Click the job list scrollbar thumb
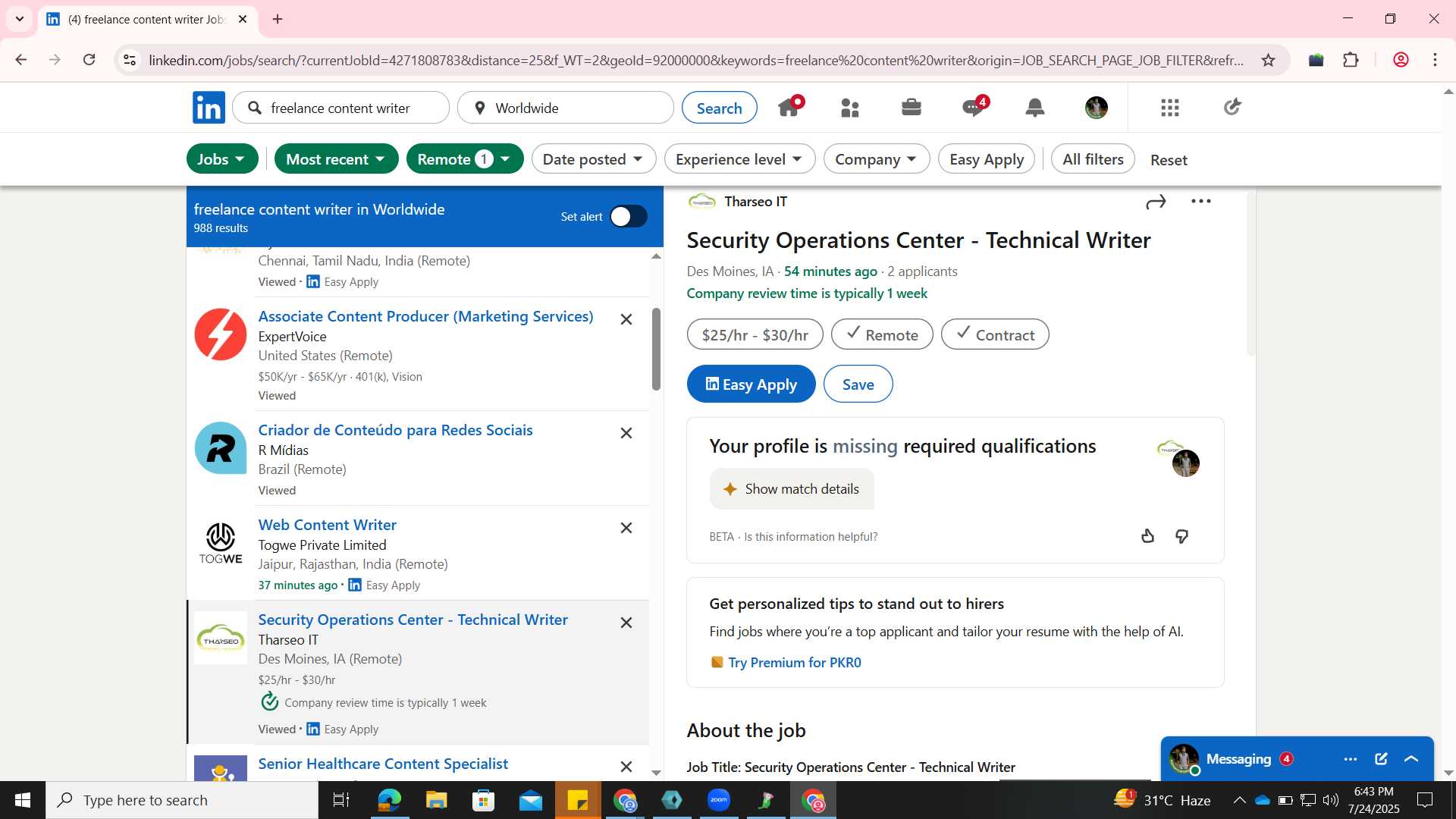The width and height of the screenshot is (1456, 819). click(x=656, y=350)
